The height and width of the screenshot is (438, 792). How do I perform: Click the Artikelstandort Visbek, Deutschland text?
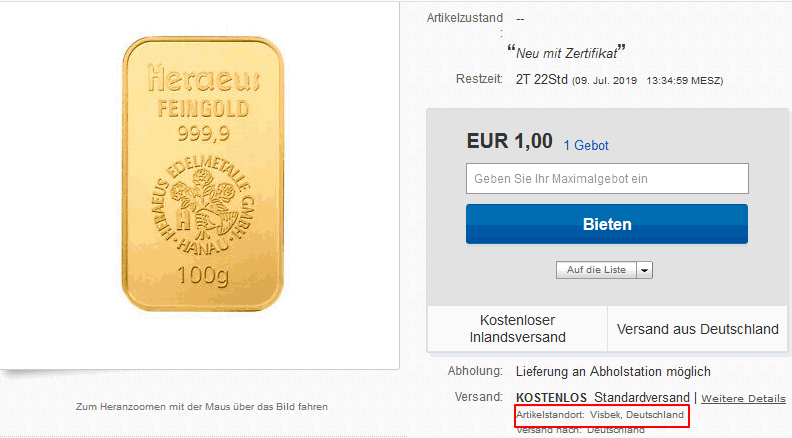600,415
